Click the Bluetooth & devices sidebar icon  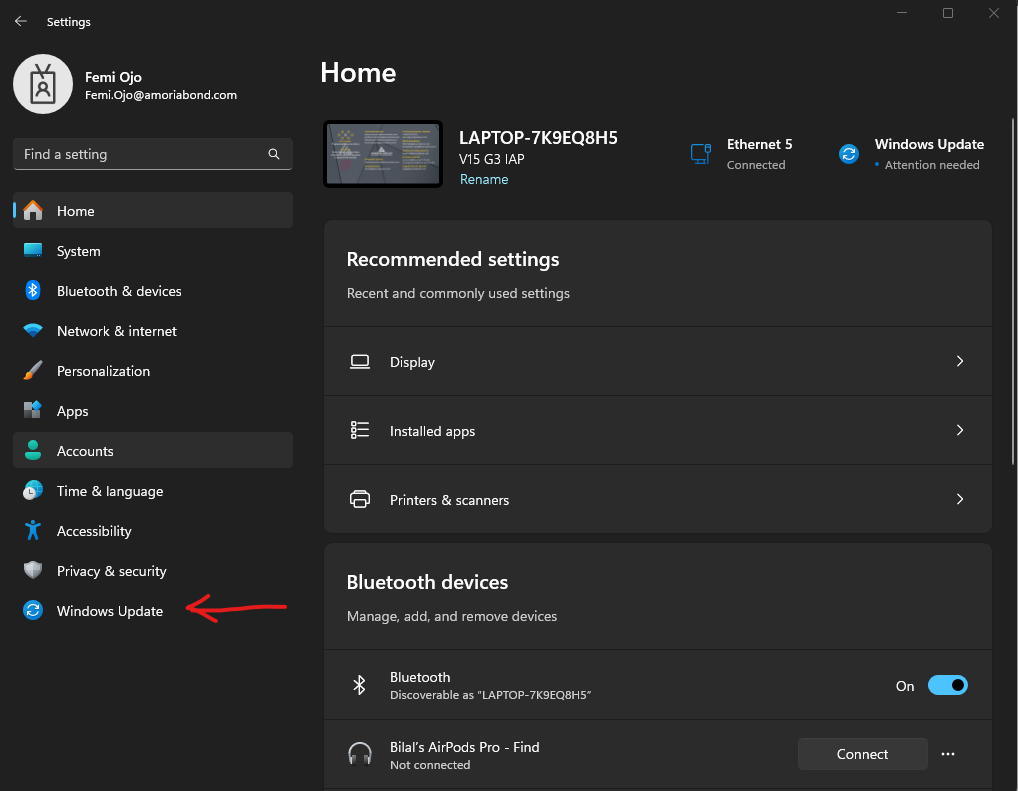point(33,290)
